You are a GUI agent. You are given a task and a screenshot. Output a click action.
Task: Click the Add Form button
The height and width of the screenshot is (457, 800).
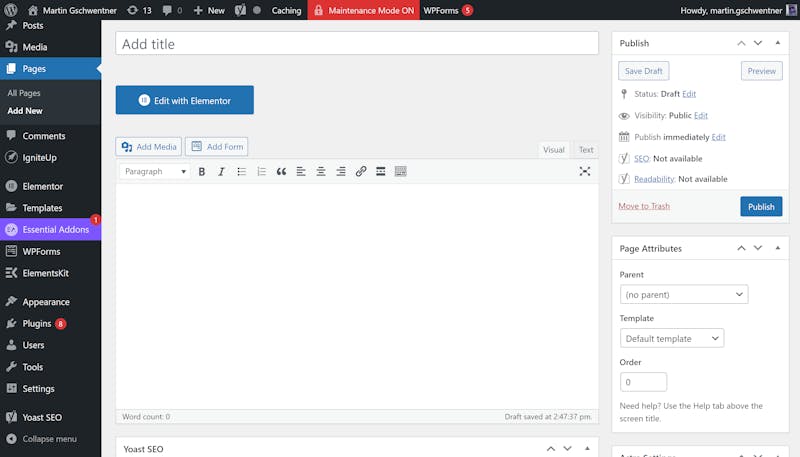coord(216,147)
